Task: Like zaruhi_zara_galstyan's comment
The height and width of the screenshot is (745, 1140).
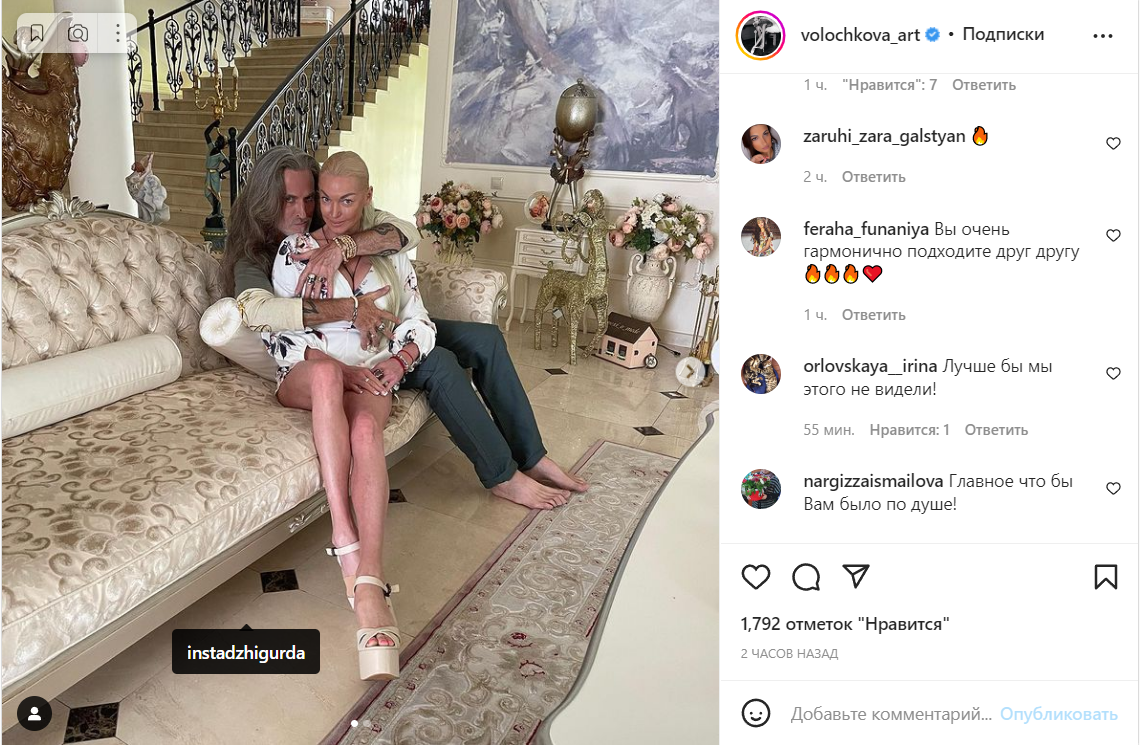Action: click(x=1113, y=143)
